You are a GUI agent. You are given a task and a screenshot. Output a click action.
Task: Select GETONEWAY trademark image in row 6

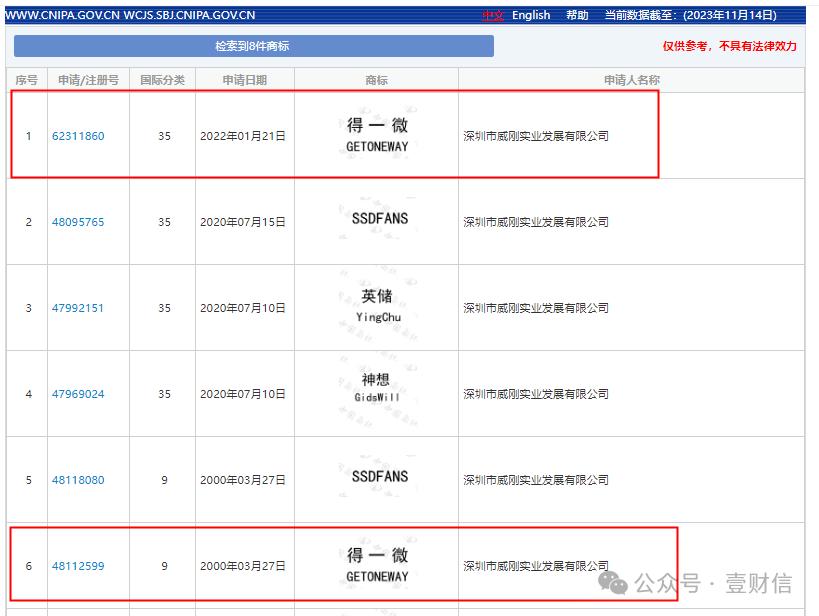(x=377, y=565)
